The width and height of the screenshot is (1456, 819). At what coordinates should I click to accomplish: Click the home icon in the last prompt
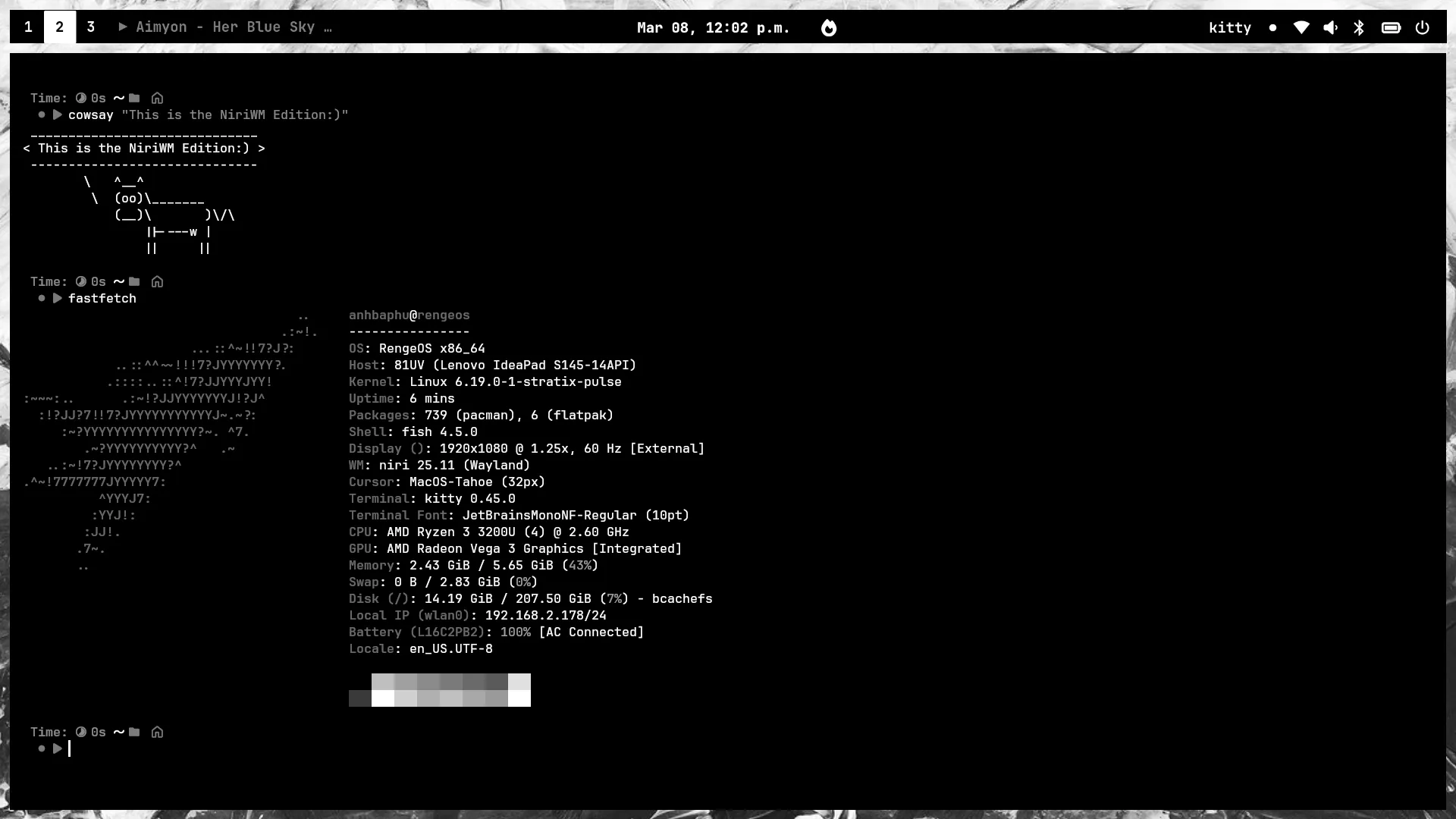point(157,732)
